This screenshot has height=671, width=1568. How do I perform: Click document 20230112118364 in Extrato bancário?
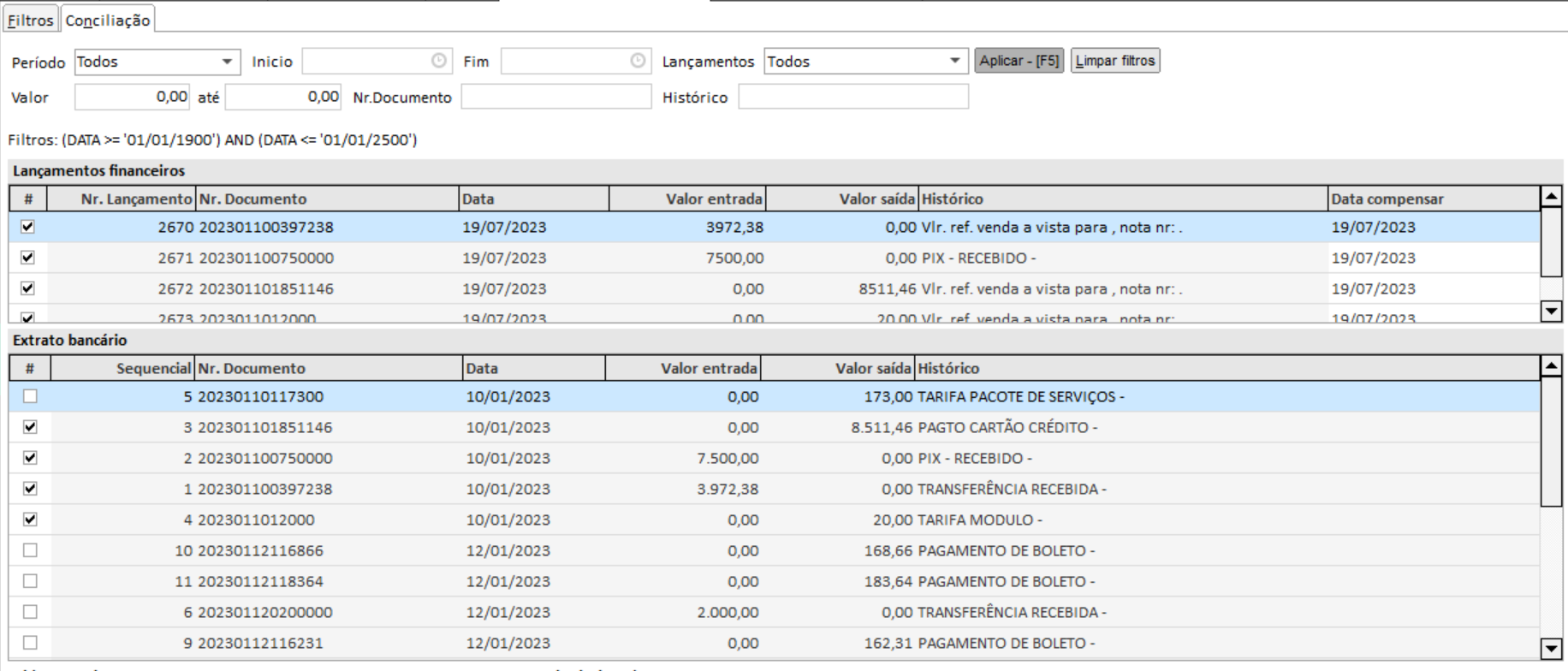pyautogui.click(x=260, y=582)
